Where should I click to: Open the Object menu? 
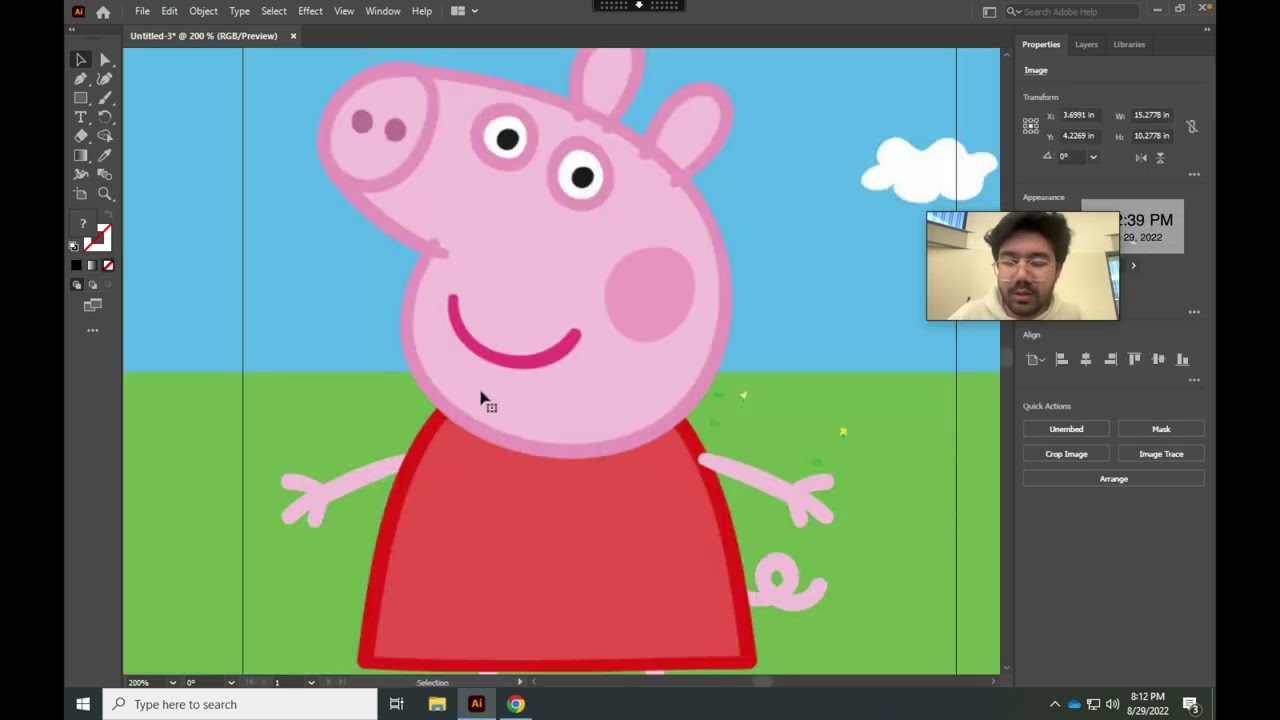click(203, 11)
